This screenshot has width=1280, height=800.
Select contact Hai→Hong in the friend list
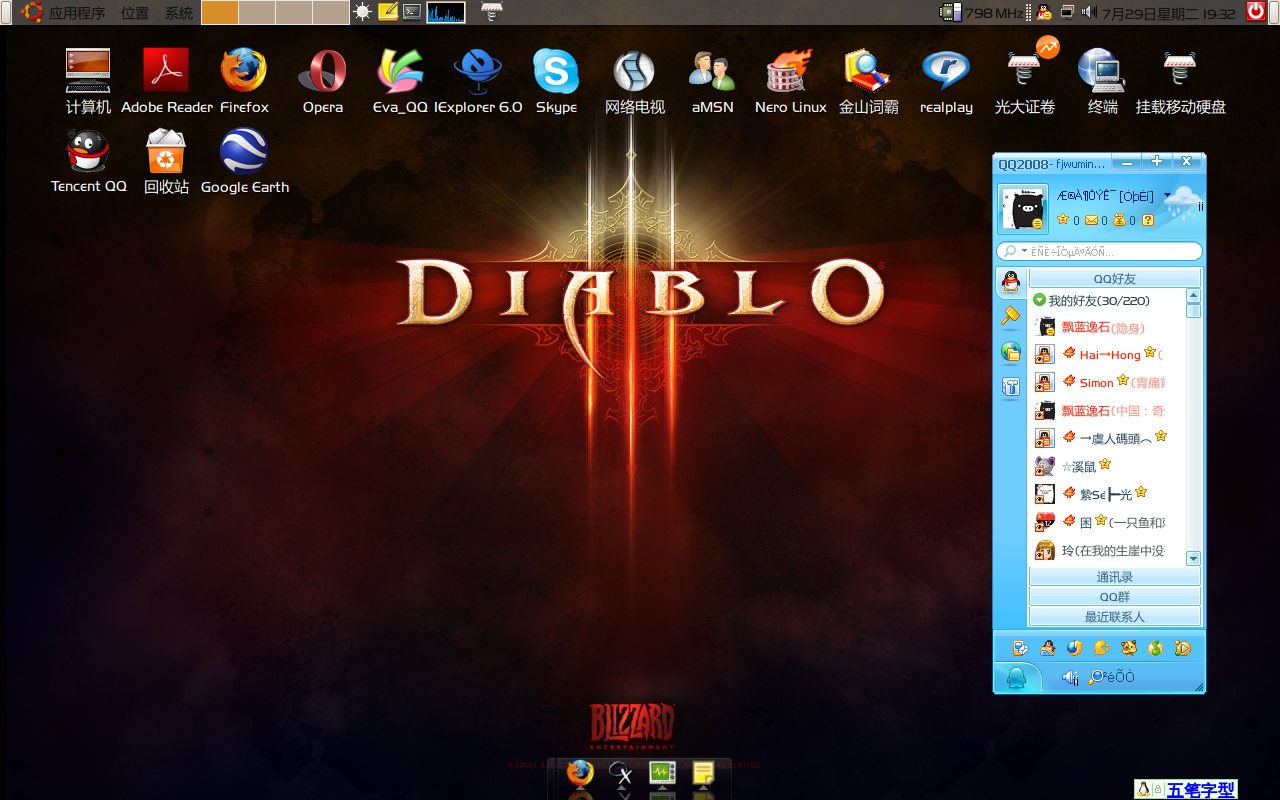[1108, 354]
